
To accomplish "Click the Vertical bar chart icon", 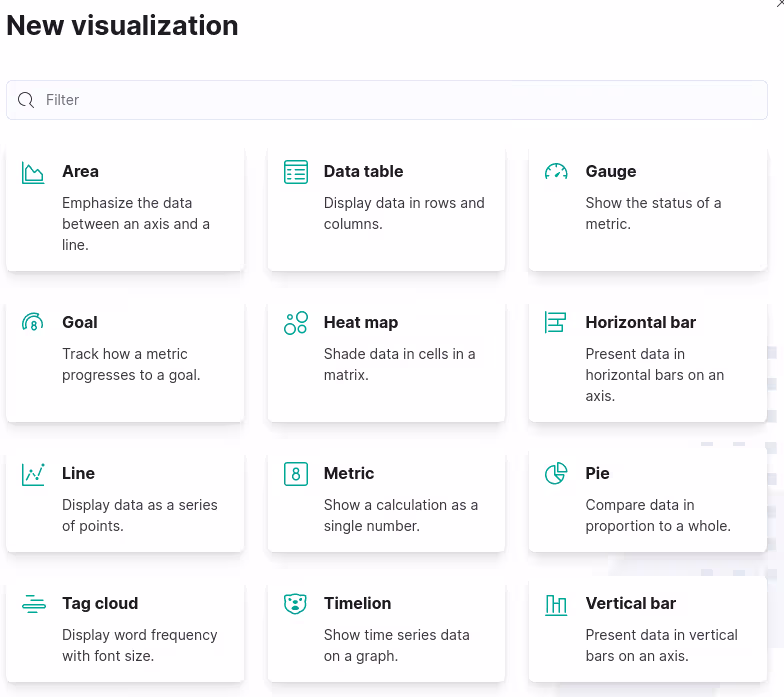I will pos(556,604).
